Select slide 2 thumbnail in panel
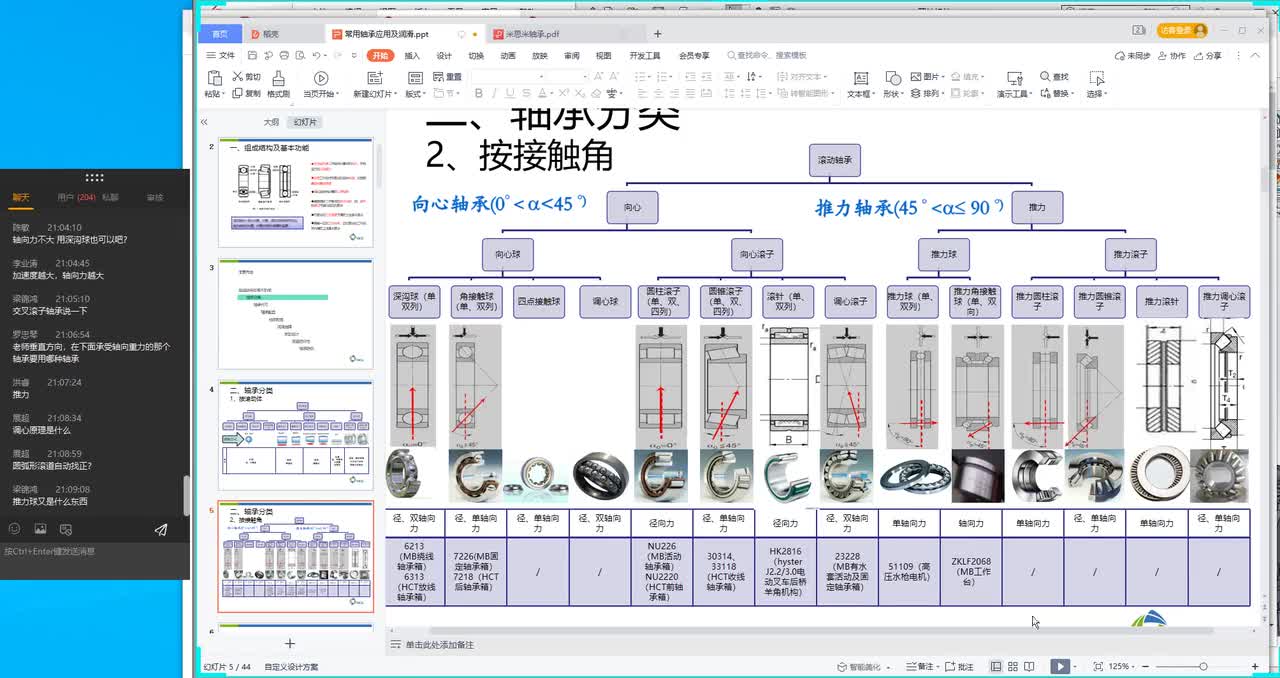This screenshot has height=678, width=1280. pyautogui.click(x=296, y=192)
